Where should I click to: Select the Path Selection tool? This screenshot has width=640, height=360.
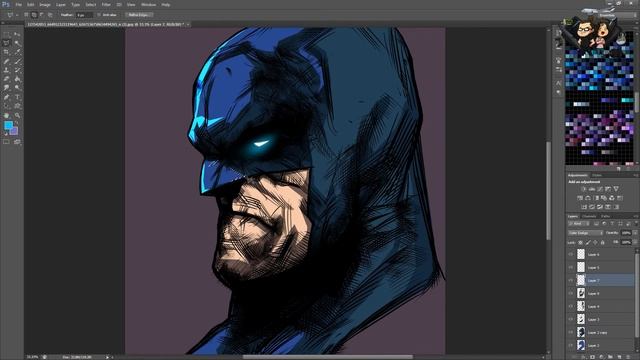point(6,106)
